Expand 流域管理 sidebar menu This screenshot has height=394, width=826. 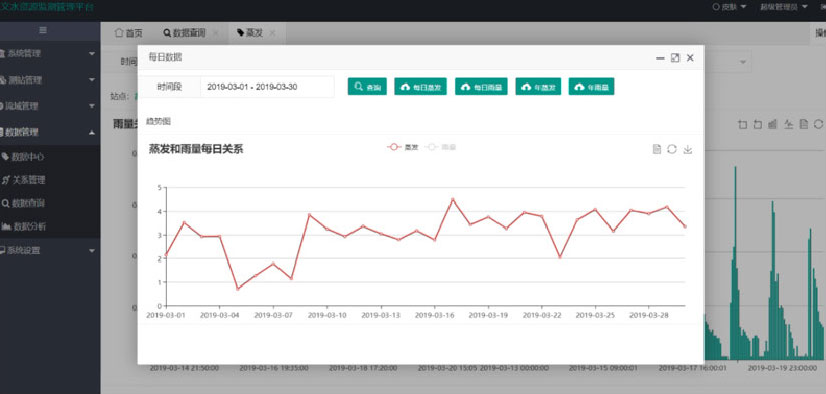pyautogui.click(x=50, y=106)
